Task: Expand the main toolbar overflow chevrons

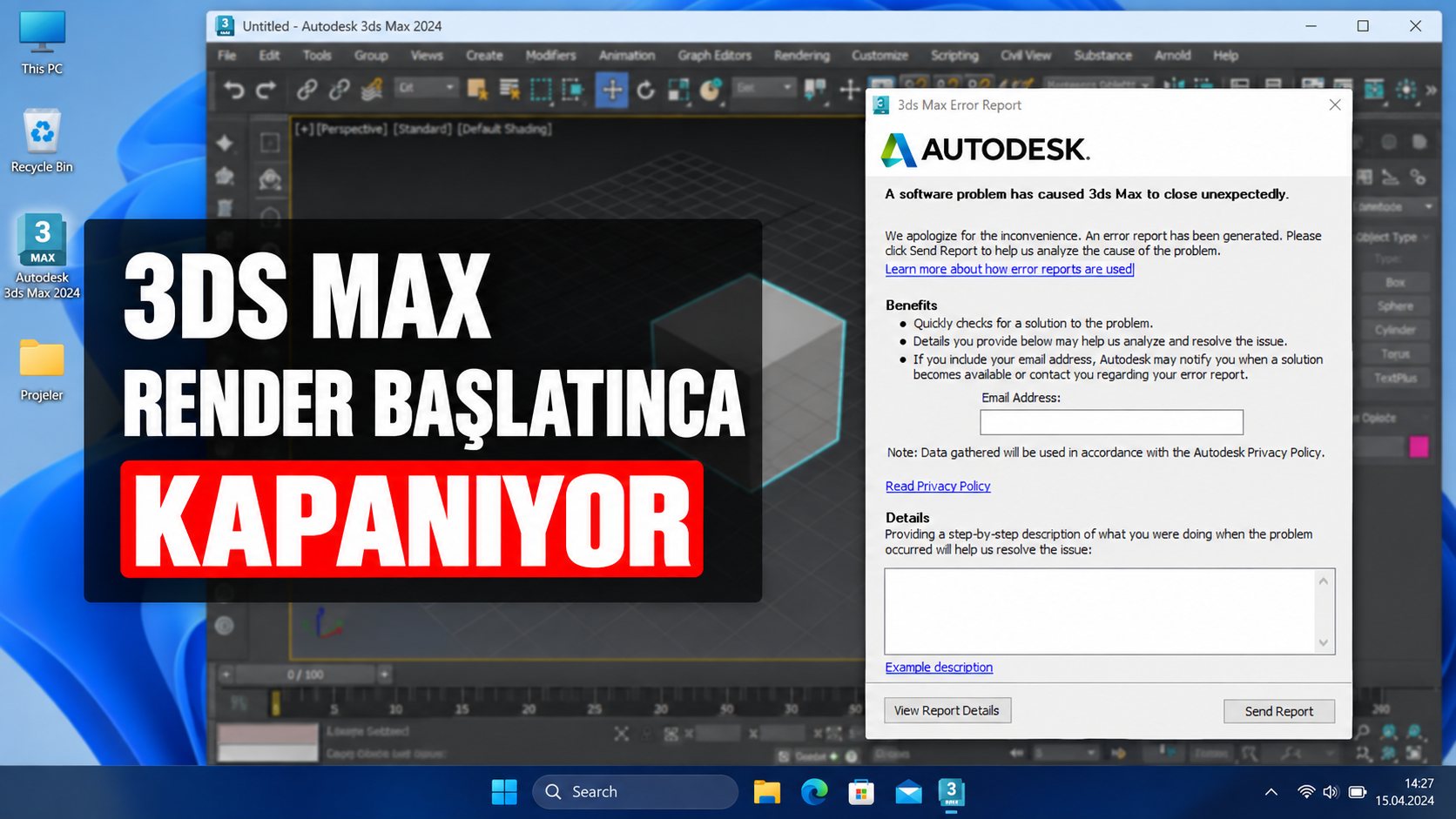Action: tap(1431, 89)
